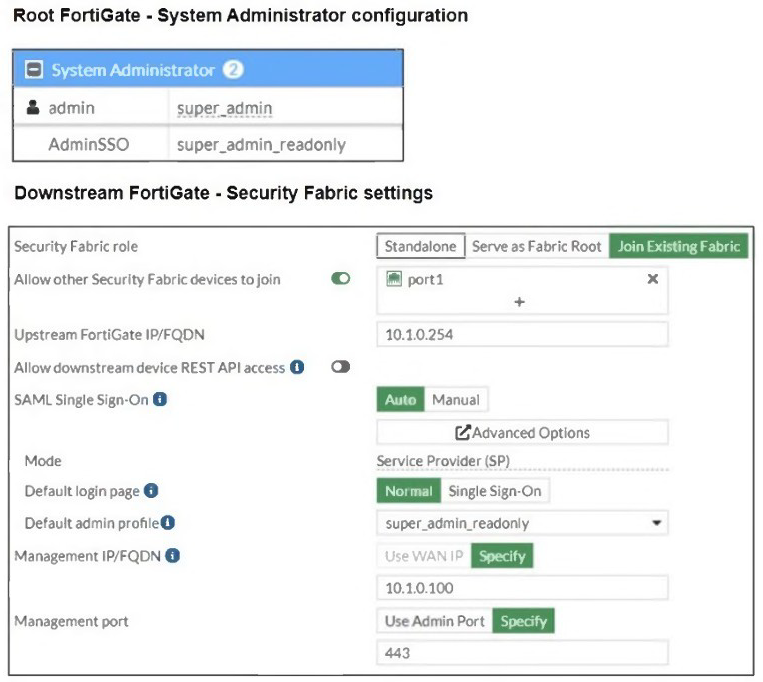Disable Allow other Security Fabric devices toggle
This screenshot has height=682, width=763.
coord(341,280)
